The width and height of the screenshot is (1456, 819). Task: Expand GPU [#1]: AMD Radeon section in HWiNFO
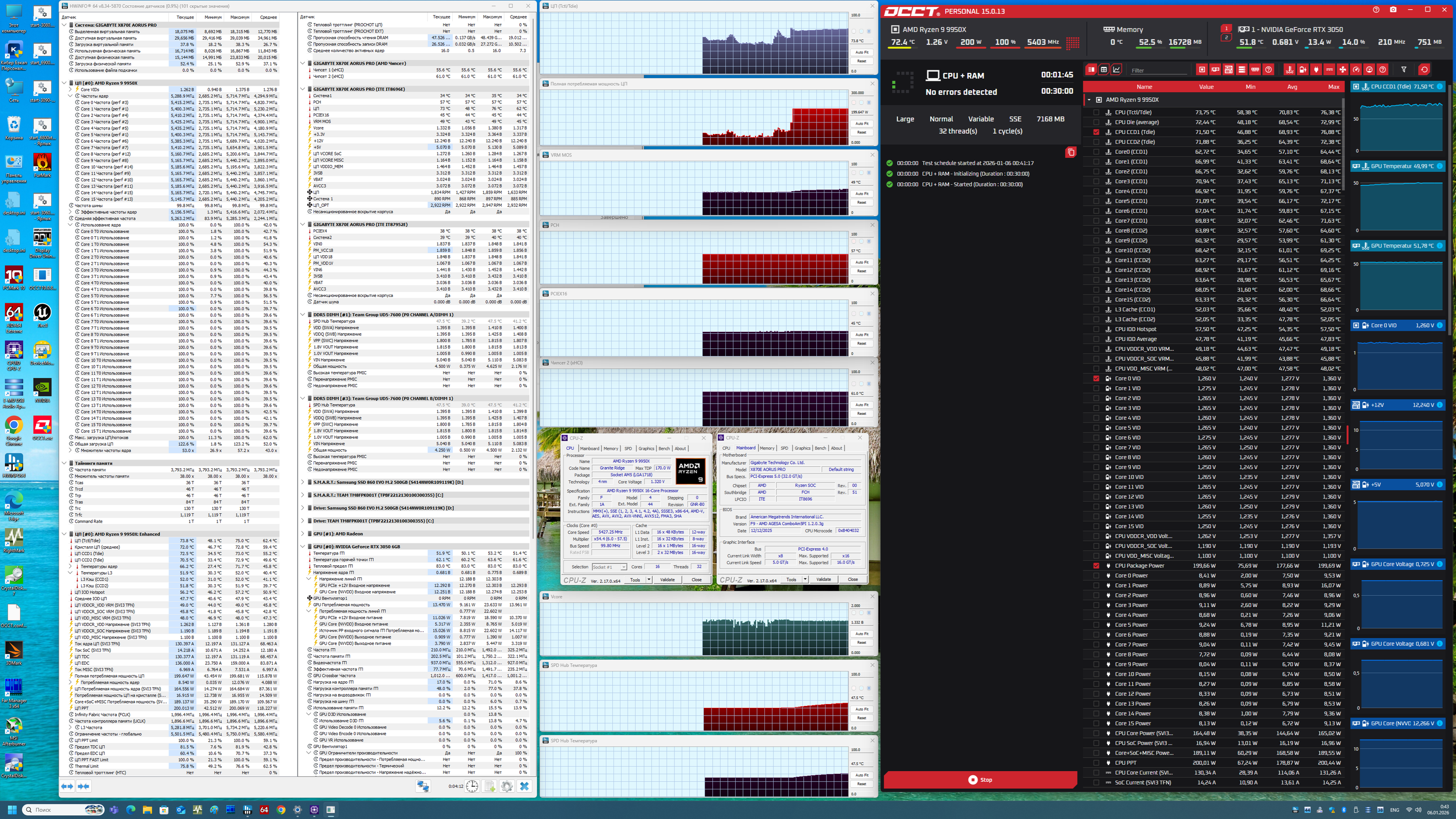coord(303,534)
